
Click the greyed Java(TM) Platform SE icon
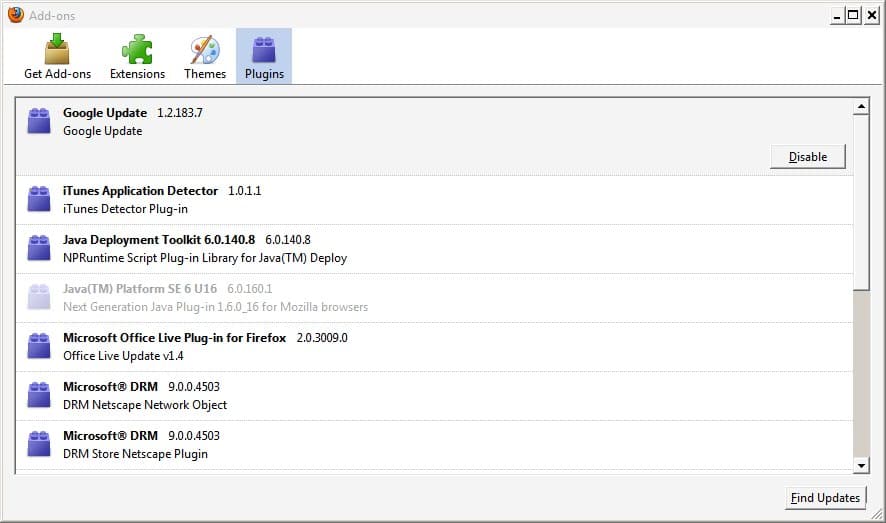point(39,297)
